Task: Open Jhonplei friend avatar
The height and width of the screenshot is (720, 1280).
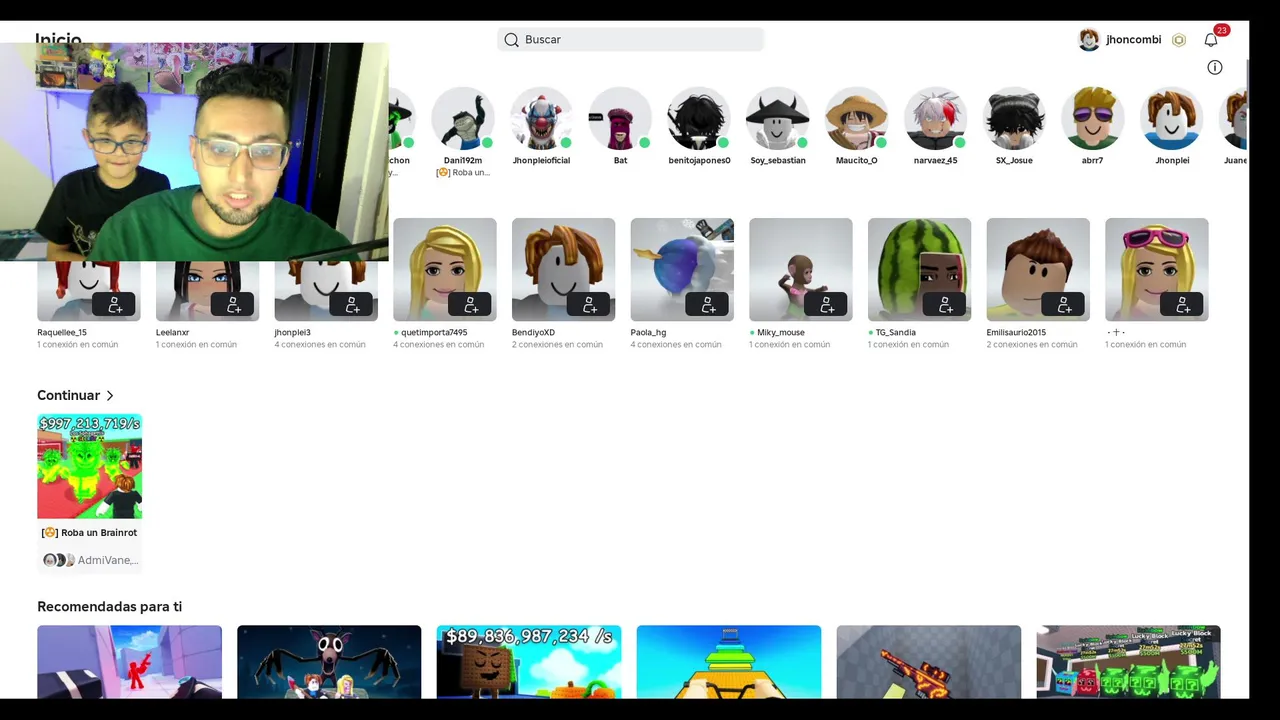Action: click(1172, 118)
